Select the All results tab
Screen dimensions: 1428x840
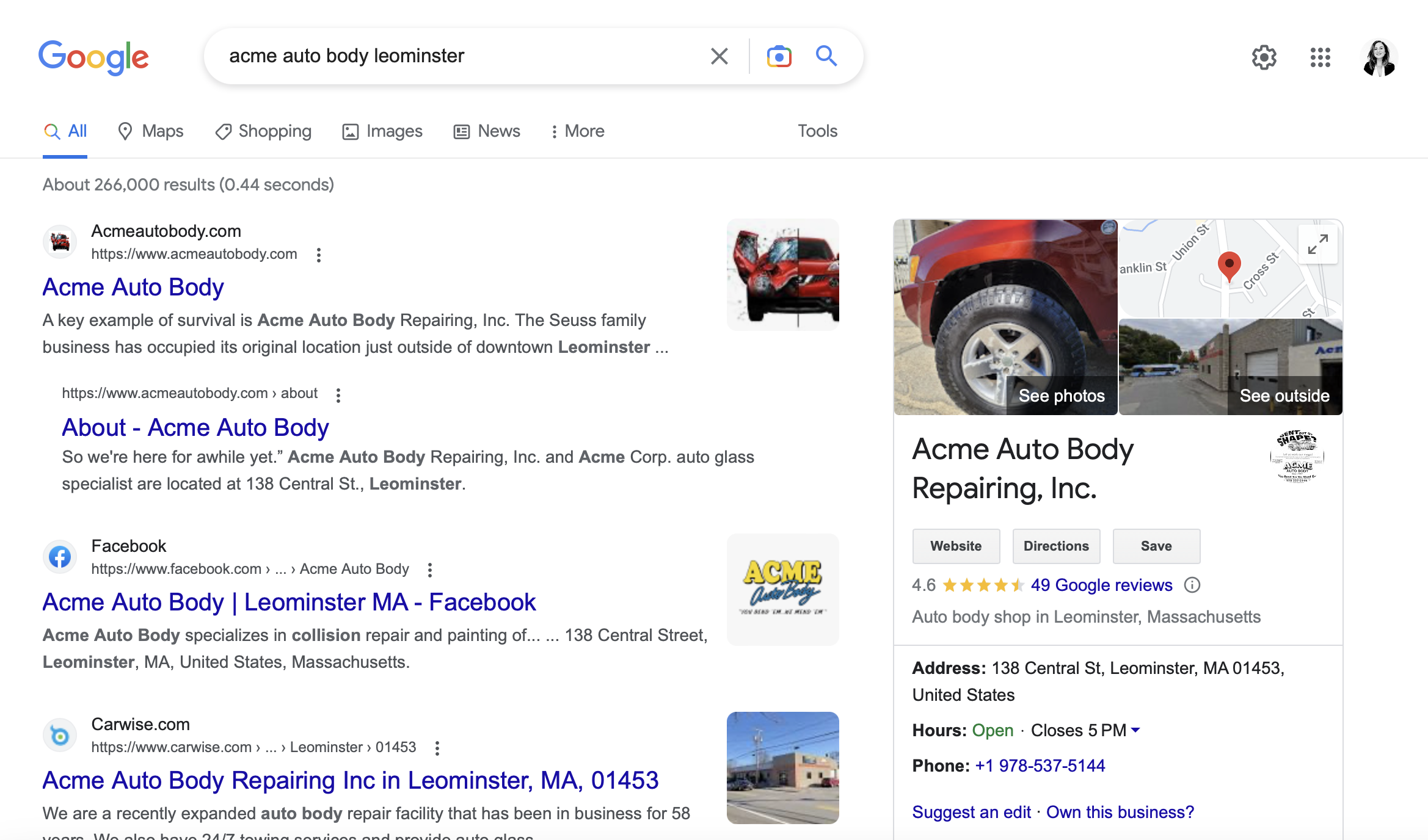65,131
